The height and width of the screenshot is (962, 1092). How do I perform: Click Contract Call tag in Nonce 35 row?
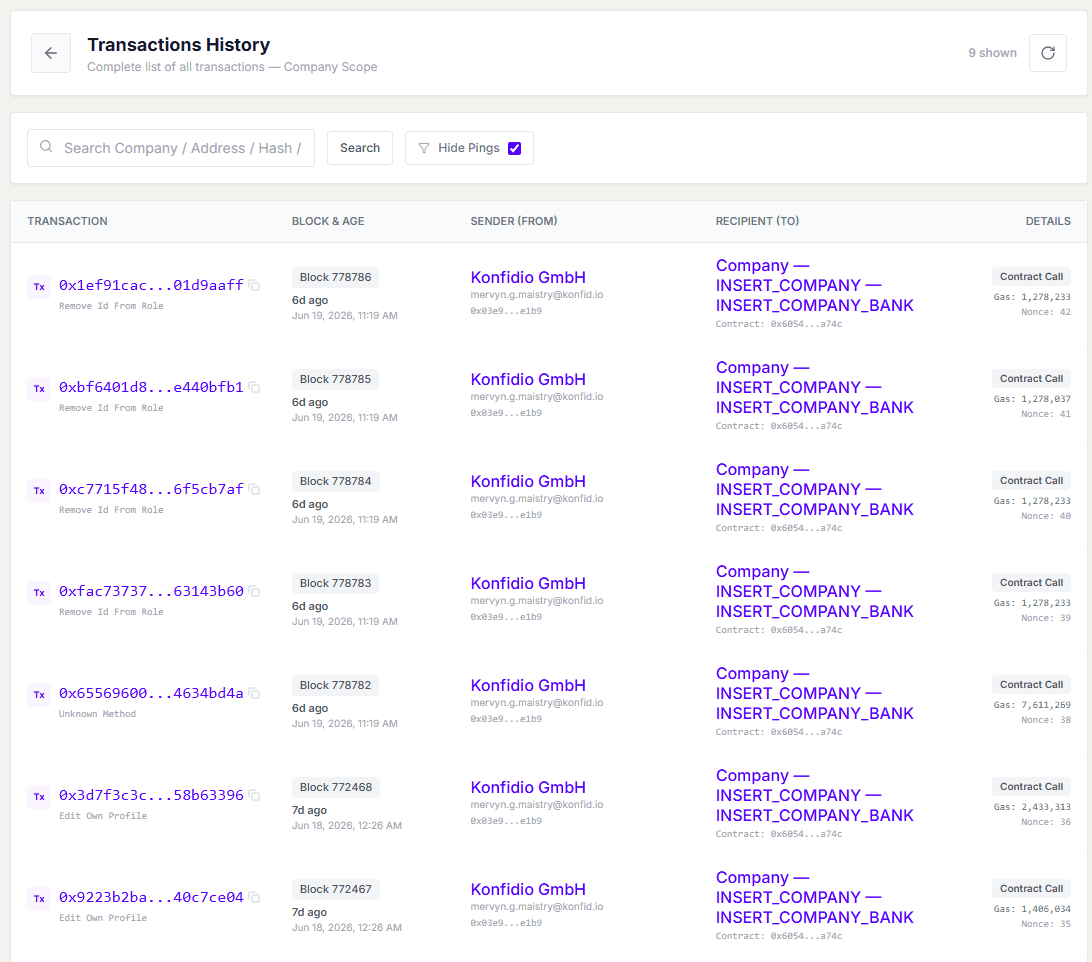click(x=1031, y=889)
